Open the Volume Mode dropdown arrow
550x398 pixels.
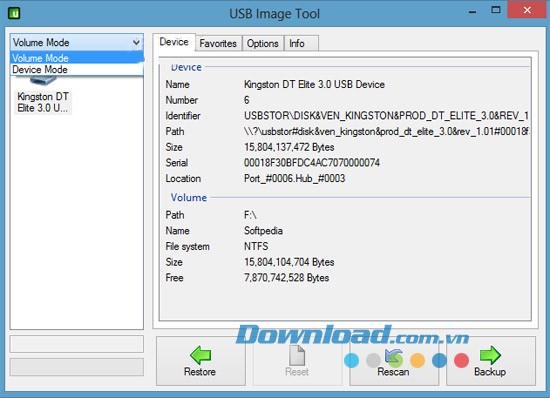[x=136, y=42]
